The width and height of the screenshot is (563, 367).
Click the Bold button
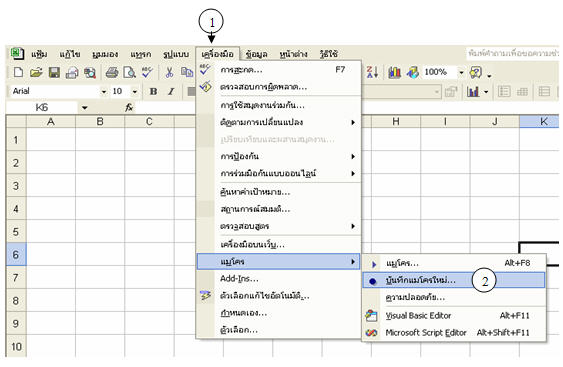click(153, 91)
